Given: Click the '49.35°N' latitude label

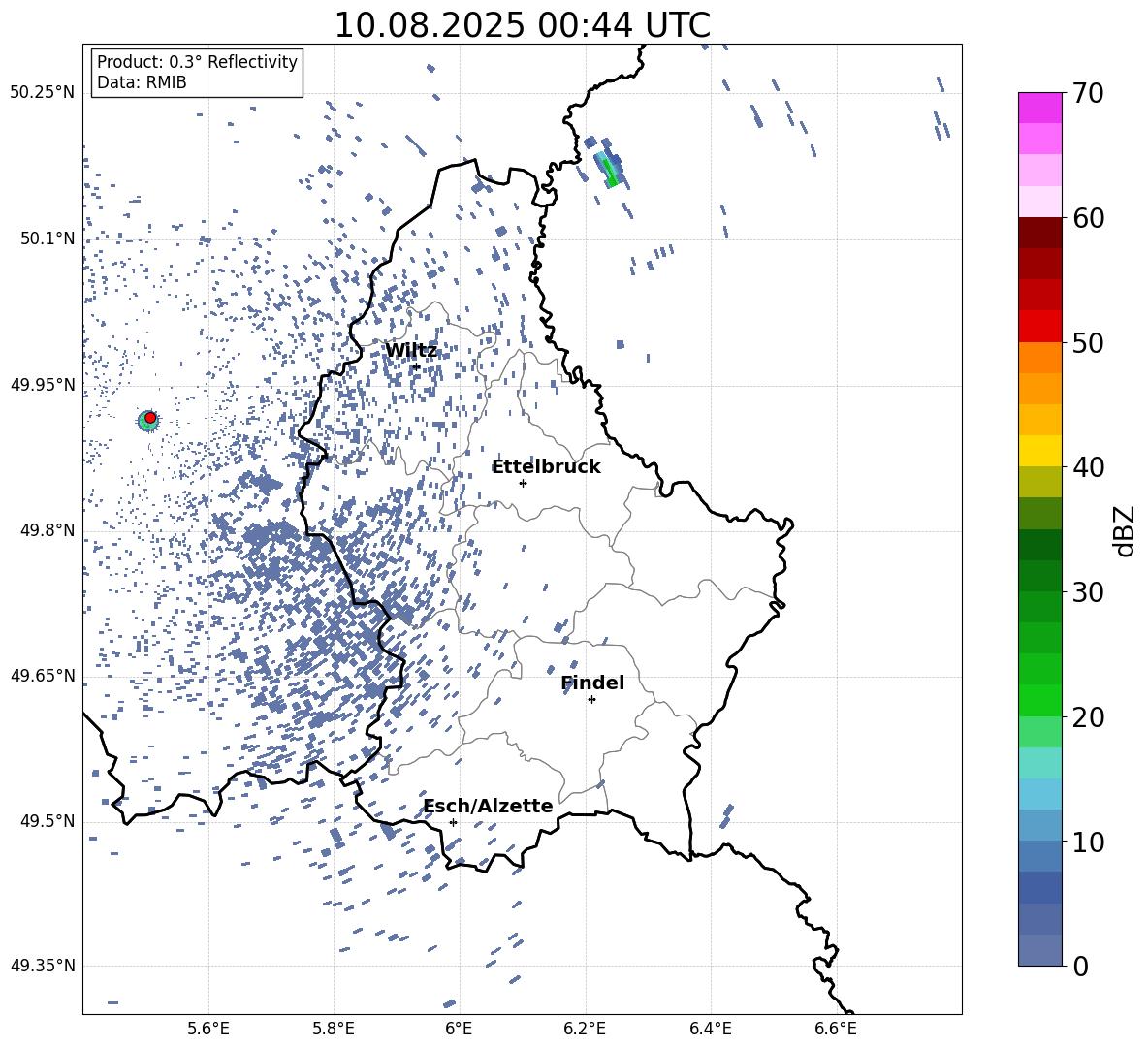Looking at the screenshot, I should [43, 966].
